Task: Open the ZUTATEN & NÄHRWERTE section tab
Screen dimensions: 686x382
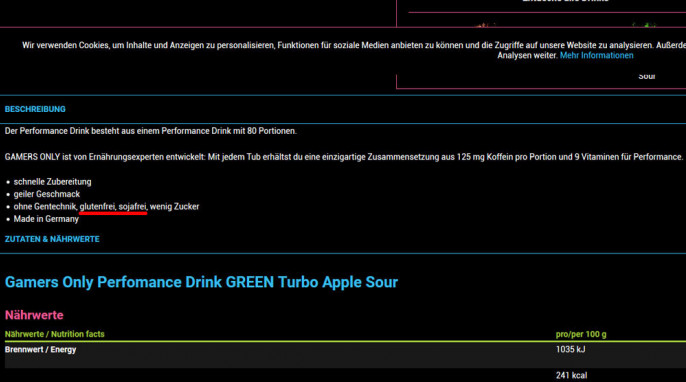Action: pos(52,239)
